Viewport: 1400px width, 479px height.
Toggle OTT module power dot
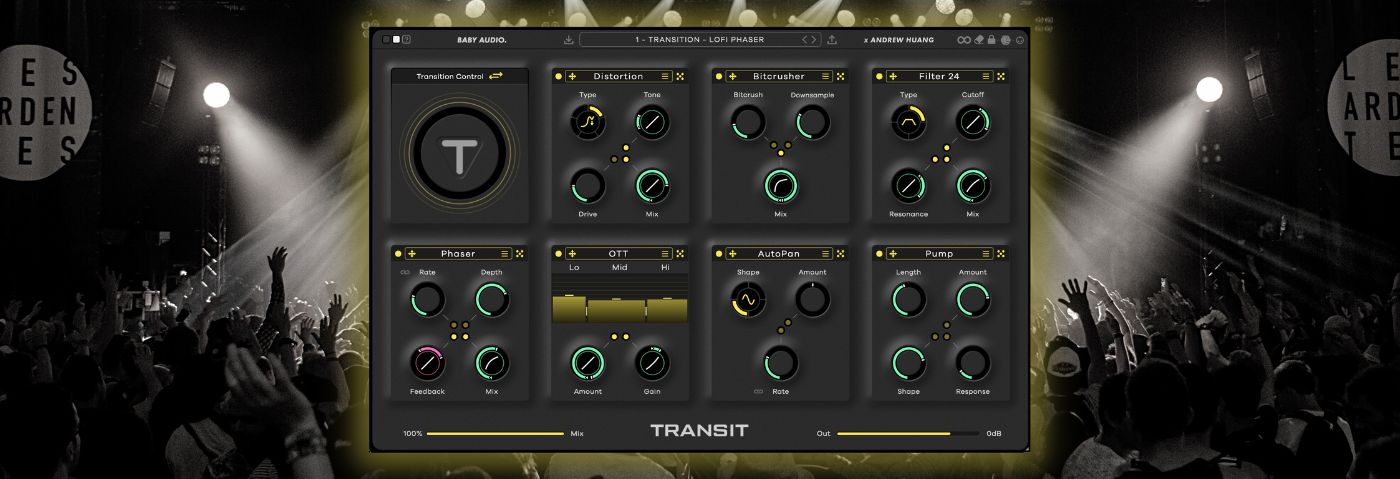[558, 254]
